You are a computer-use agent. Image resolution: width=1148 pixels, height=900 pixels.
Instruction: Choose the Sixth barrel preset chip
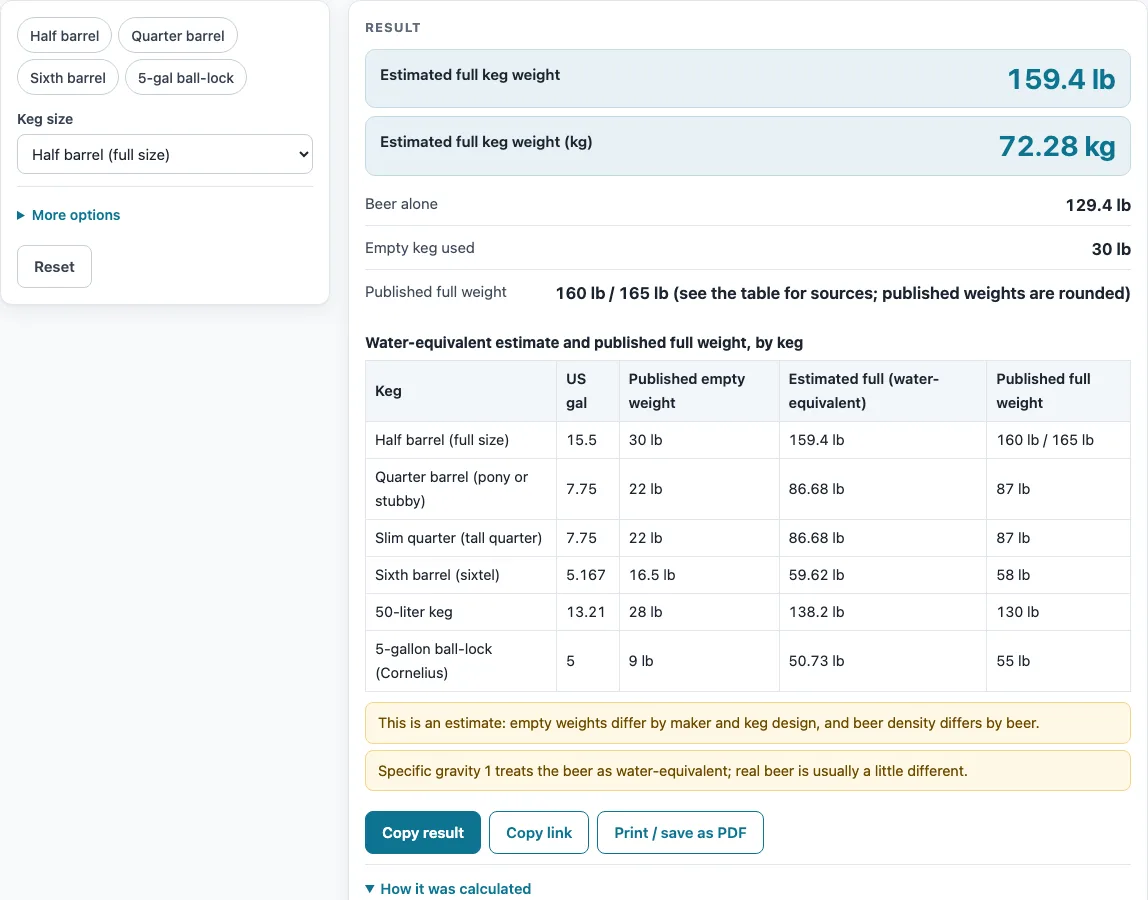[x=68, y=78]
